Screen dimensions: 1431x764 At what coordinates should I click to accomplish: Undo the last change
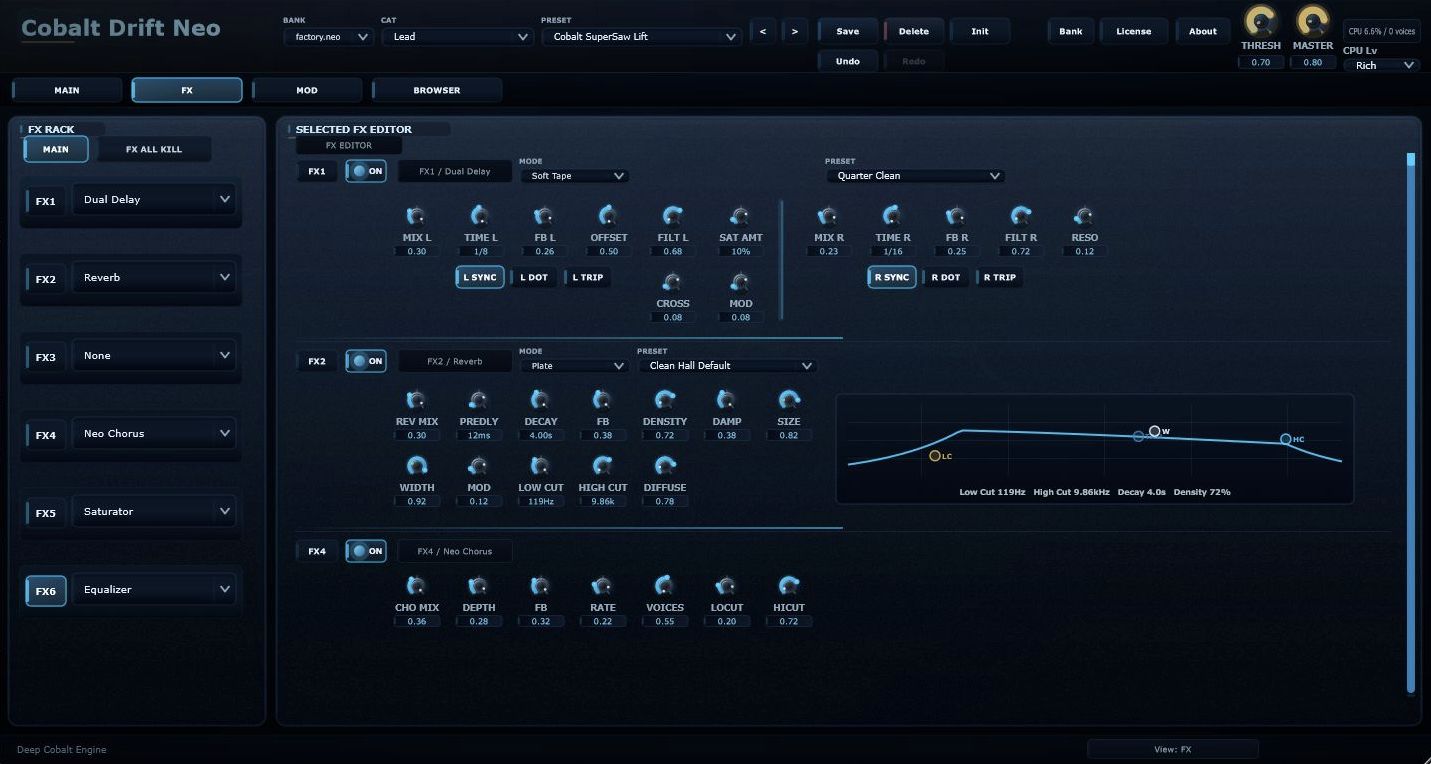click(847, 61)
